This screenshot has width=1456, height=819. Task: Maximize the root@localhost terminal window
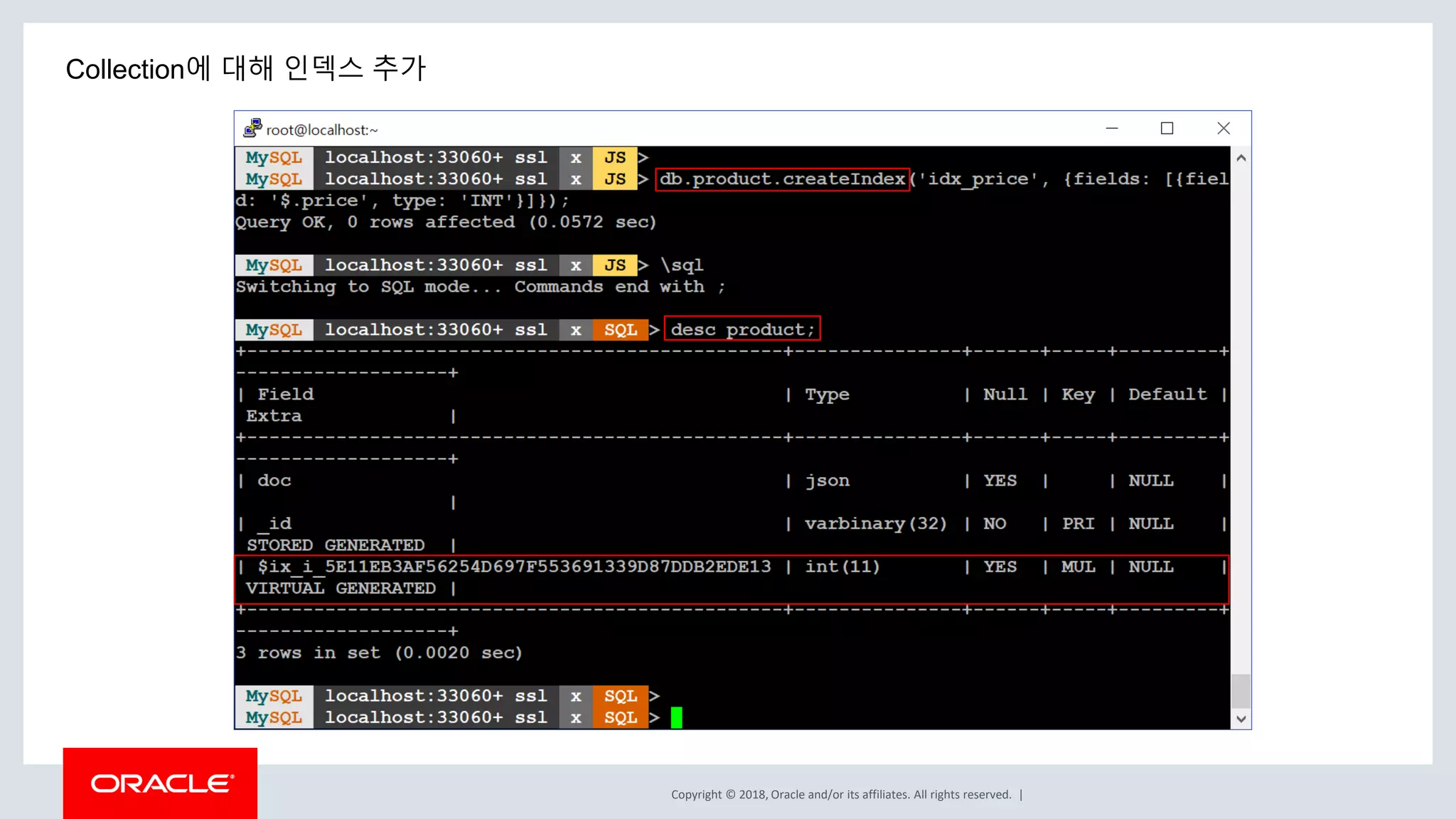(1167, 129)
